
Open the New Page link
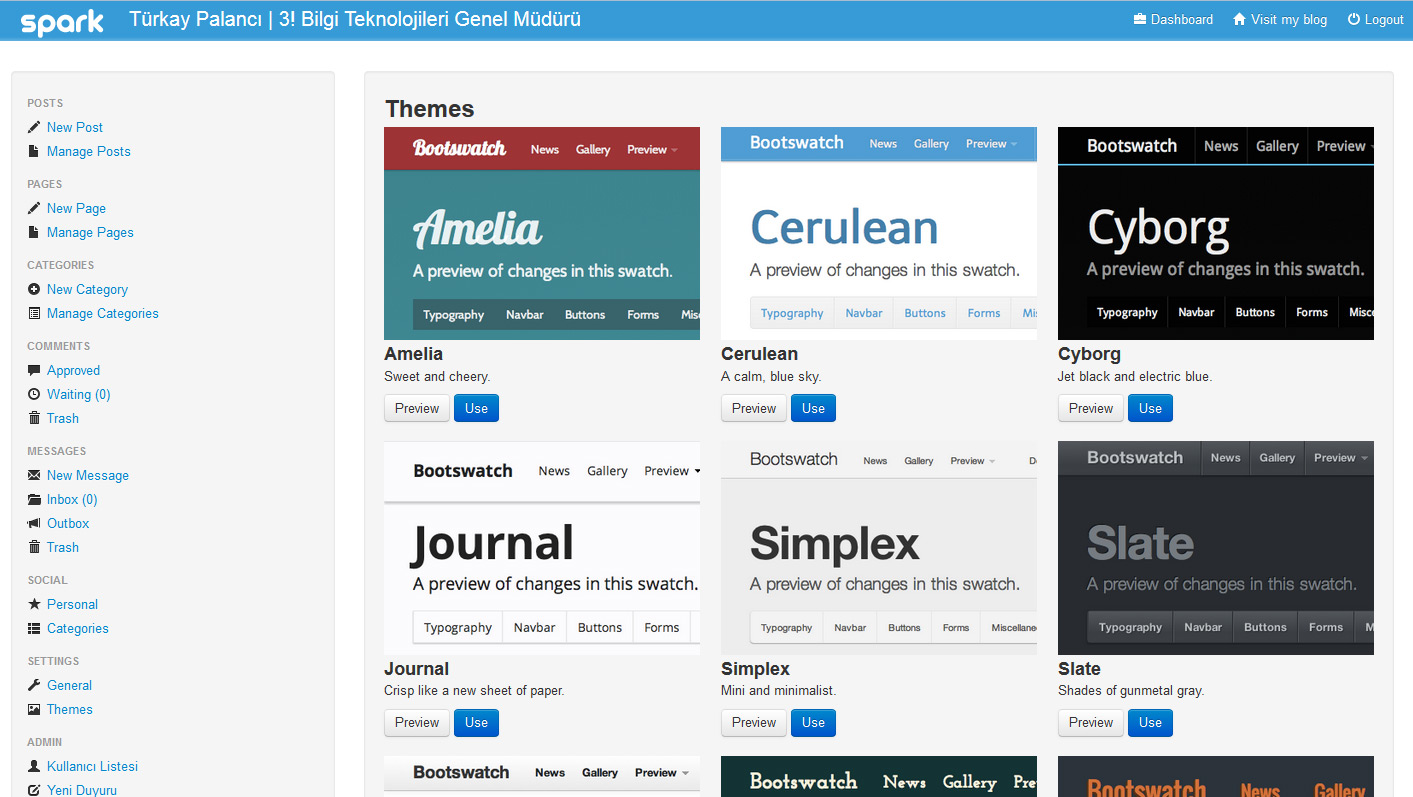point(76,208)
